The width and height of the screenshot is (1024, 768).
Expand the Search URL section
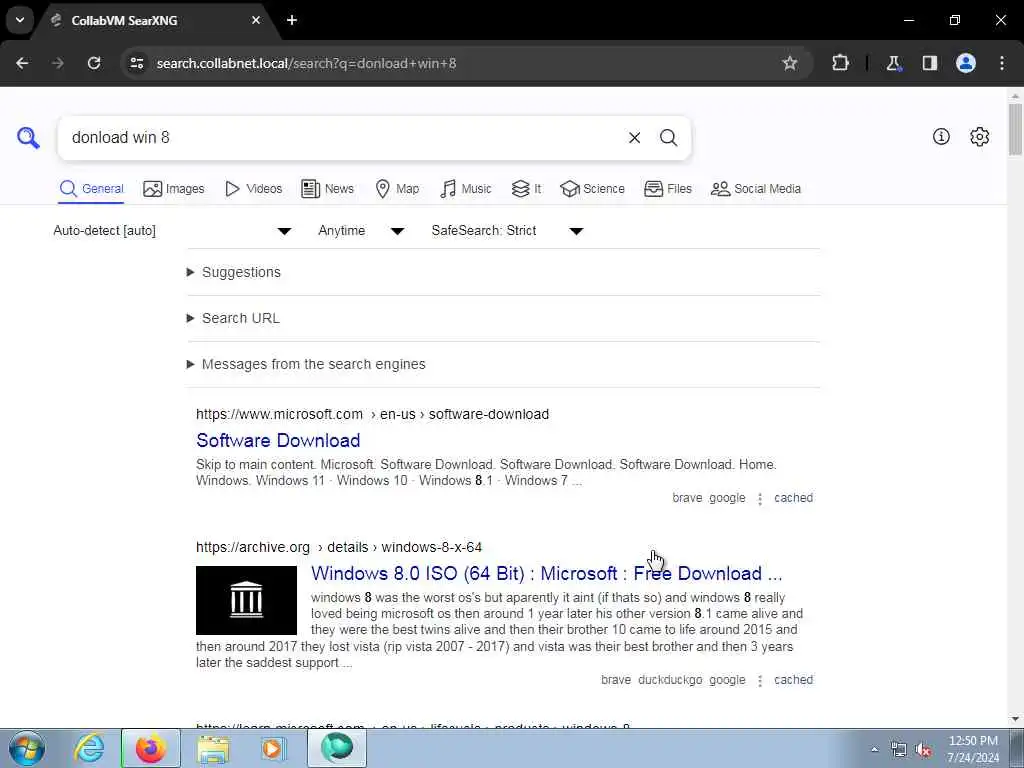233,318
